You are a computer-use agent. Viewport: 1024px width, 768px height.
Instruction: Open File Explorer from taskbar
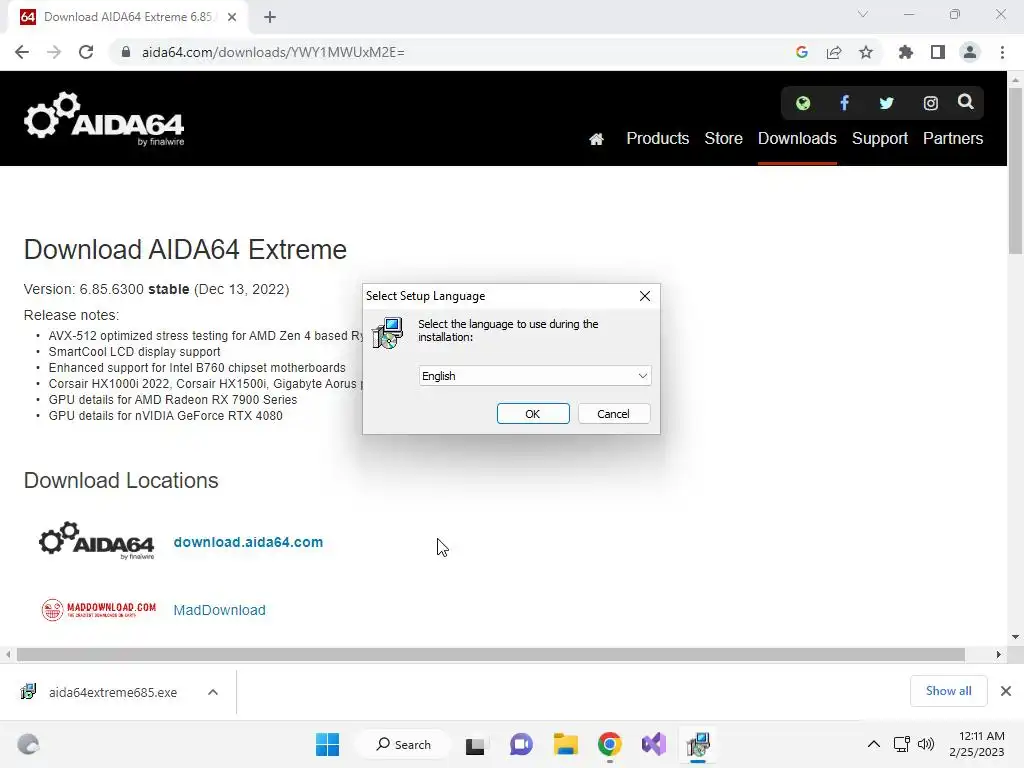point(566,744)
